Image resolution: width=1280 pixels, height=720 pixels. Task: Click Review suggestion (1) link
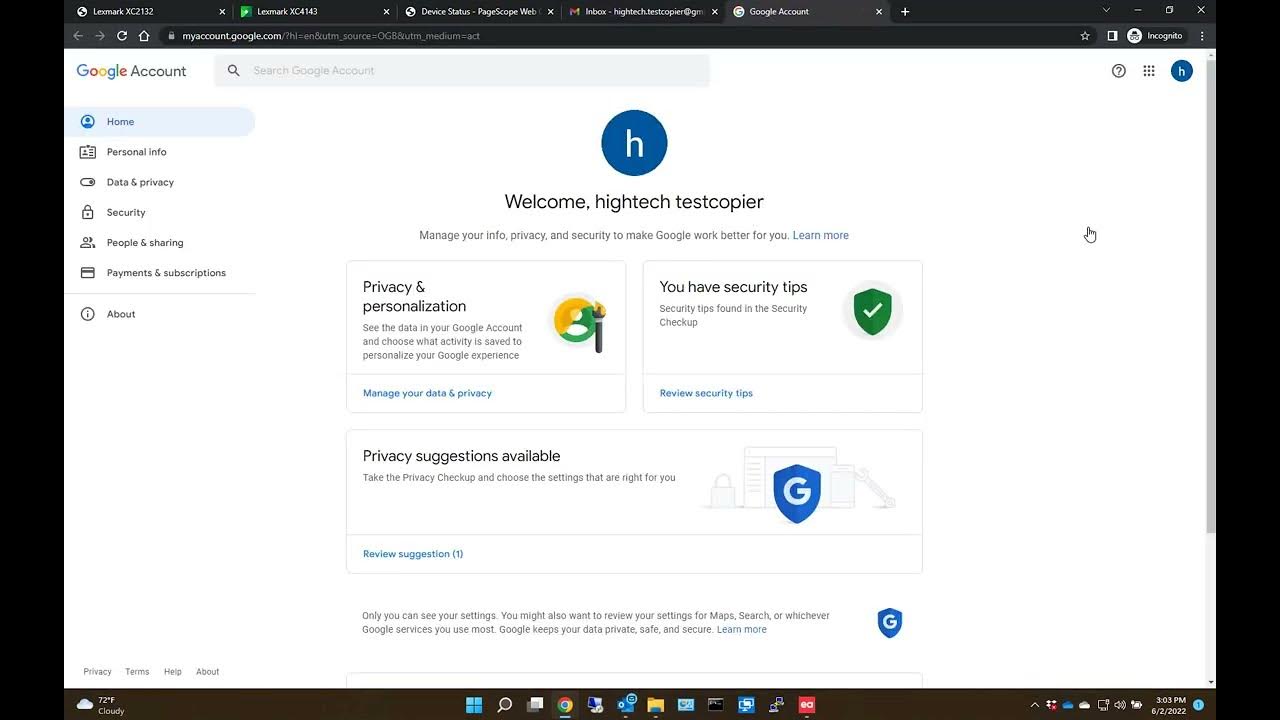click(x=413, y=554)
